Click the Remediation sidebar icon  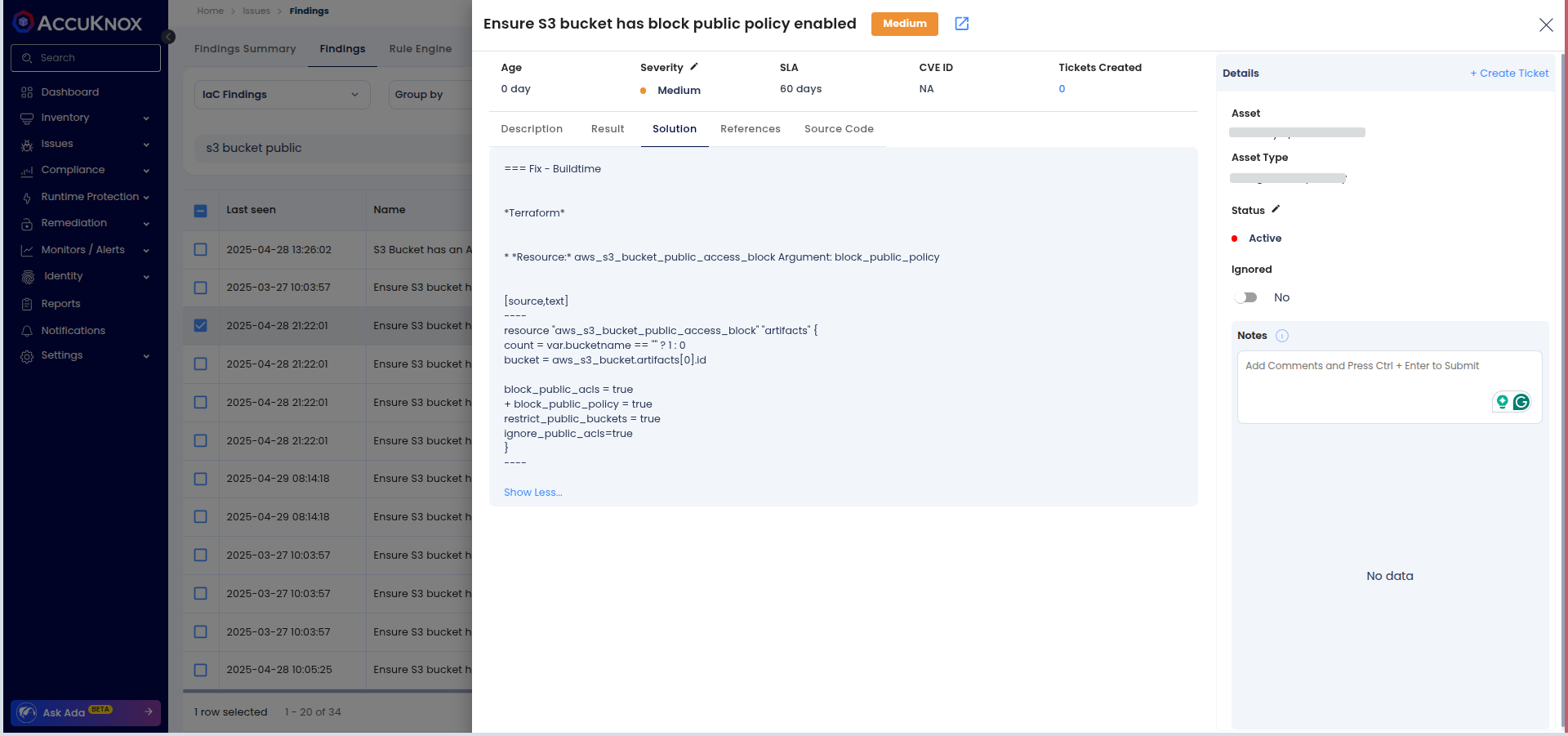pyautogui.click(x=27, y=224)
